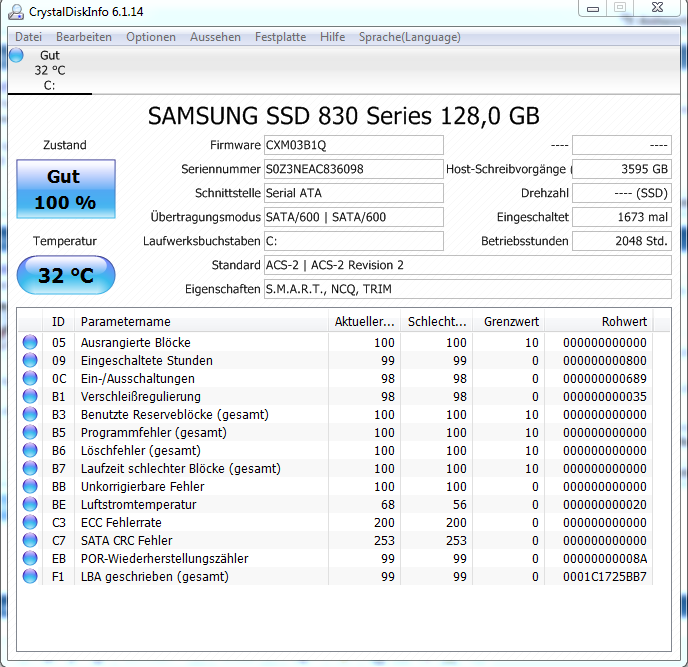Open the Sprache(Language) menu

[x=410, y=37]
